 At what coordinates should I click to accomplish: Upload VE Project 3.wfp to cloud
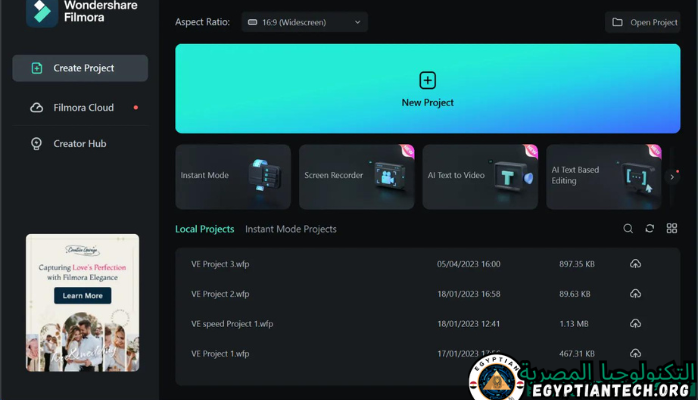(x=635, y=264)
